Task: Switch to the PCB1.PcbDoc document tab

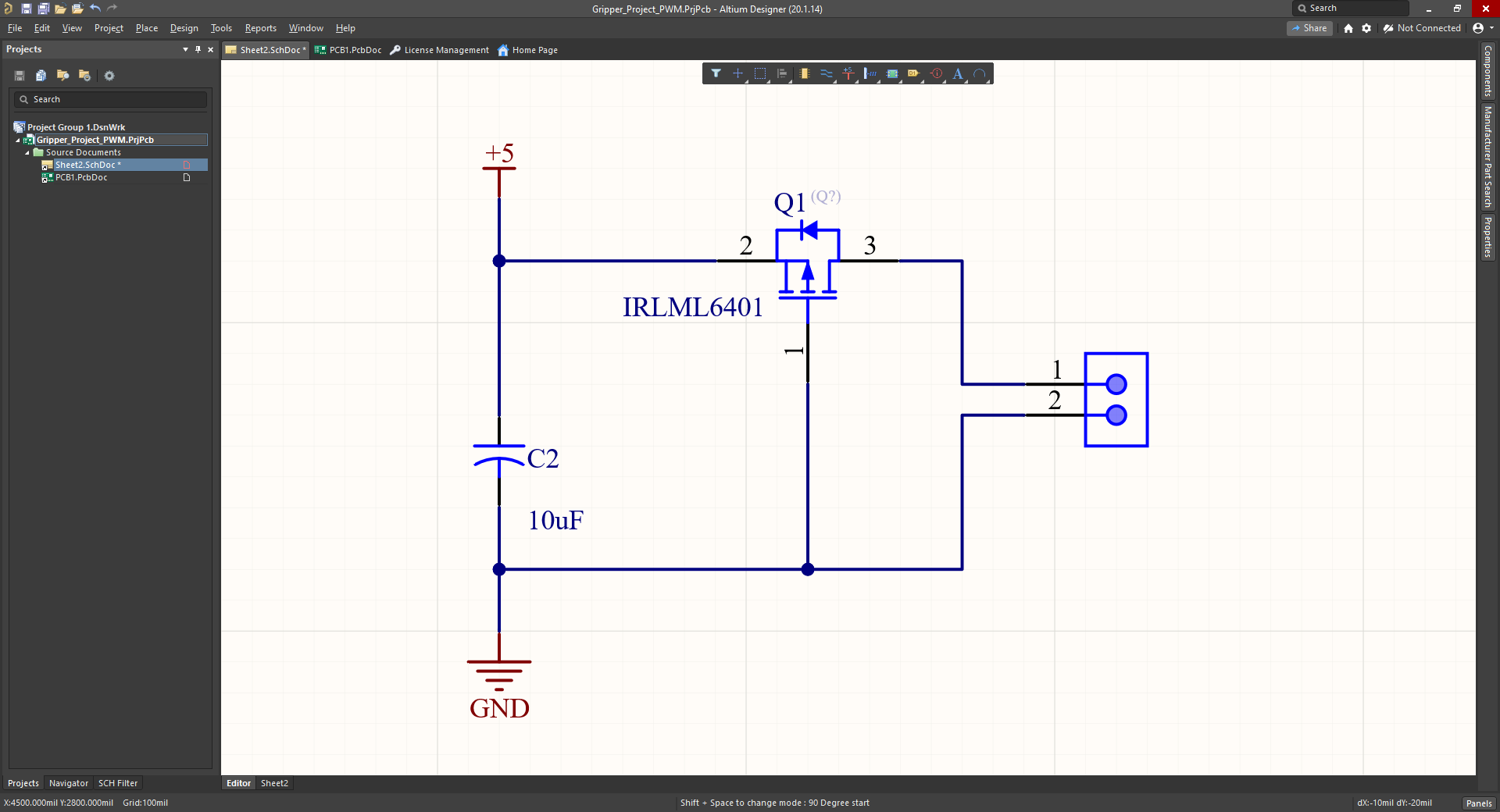Action: pyautogui.click(x=348, y=50)
